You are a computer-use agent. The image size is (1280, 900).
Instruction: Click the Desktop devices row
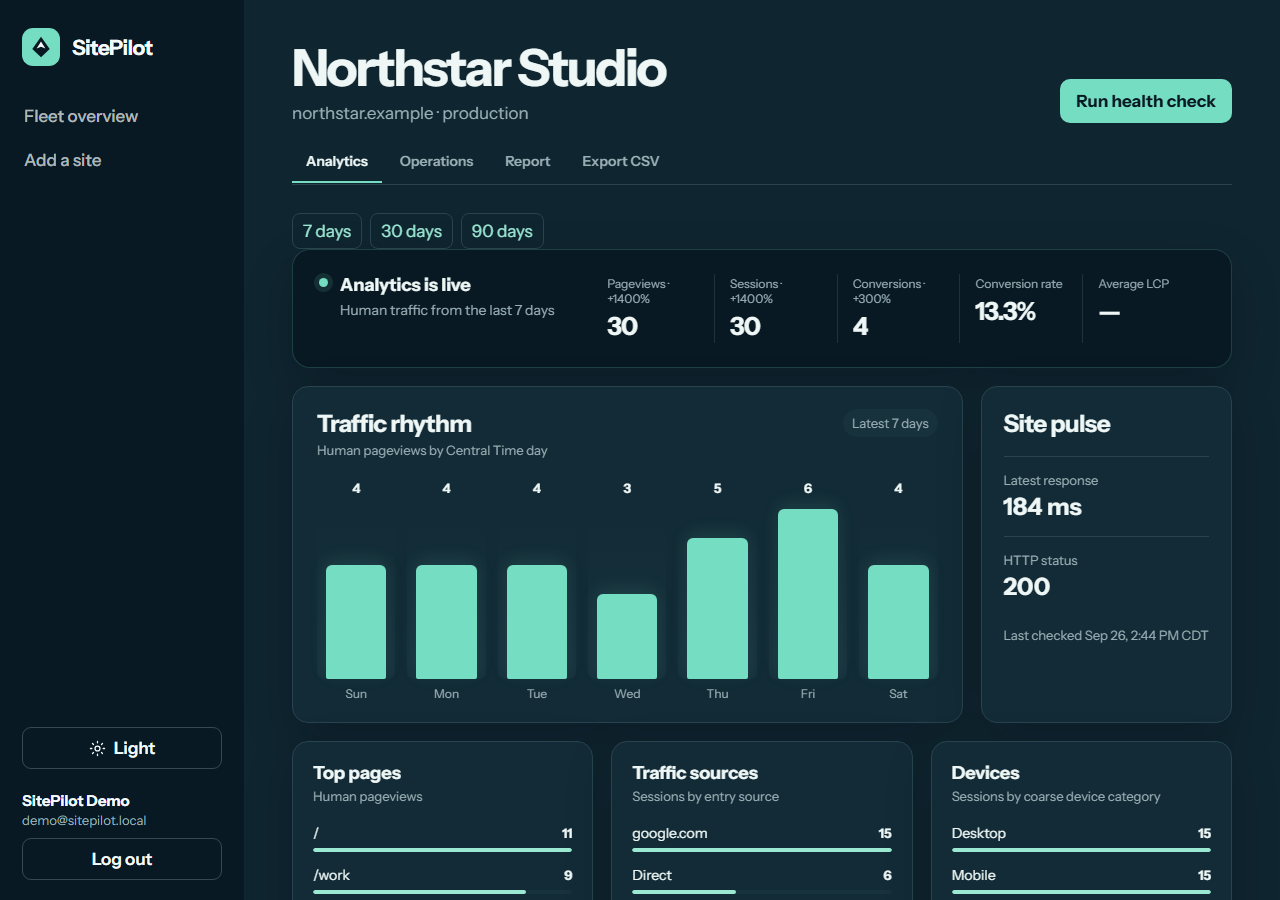1081,838
